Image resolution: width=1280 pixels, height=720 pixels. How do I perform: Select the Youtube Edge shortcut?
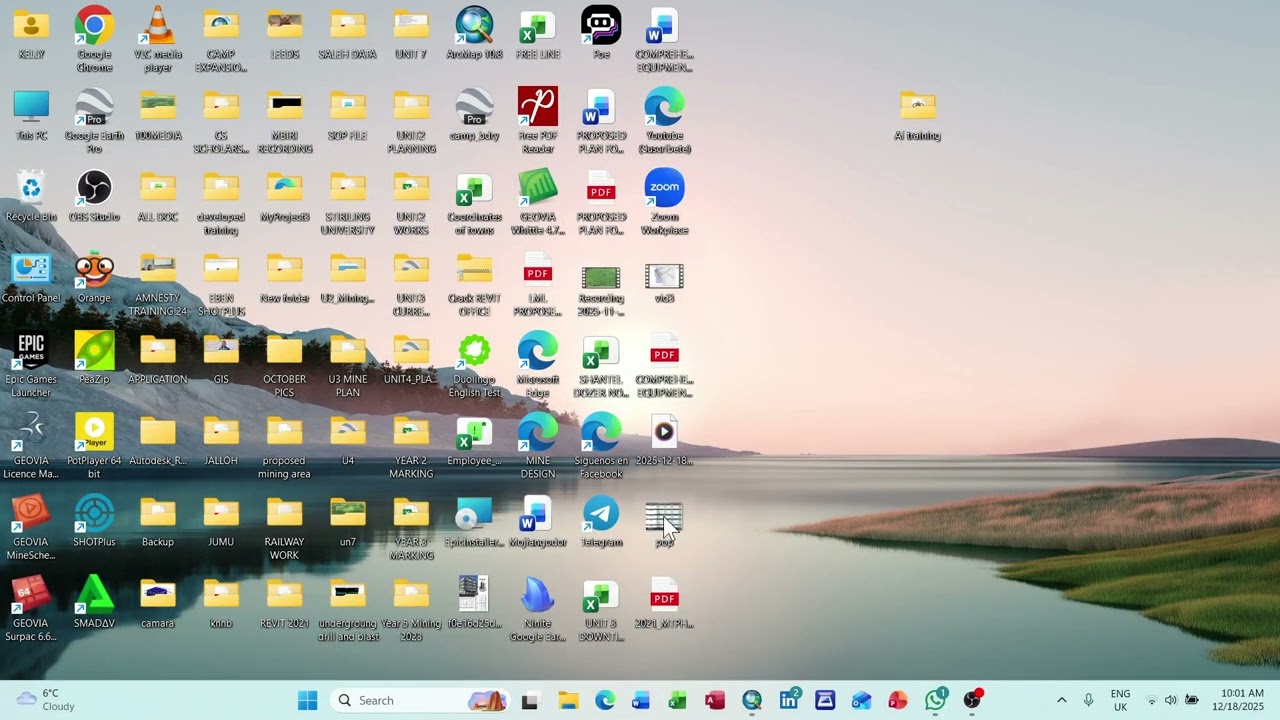664,121
